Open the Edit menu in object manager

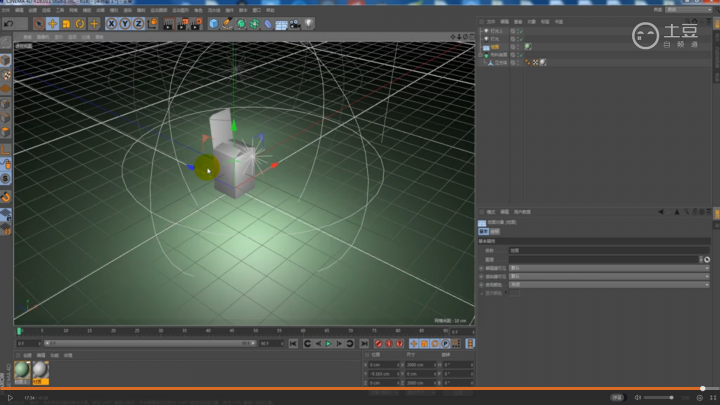pyautogui.click(x=505, y=21)
